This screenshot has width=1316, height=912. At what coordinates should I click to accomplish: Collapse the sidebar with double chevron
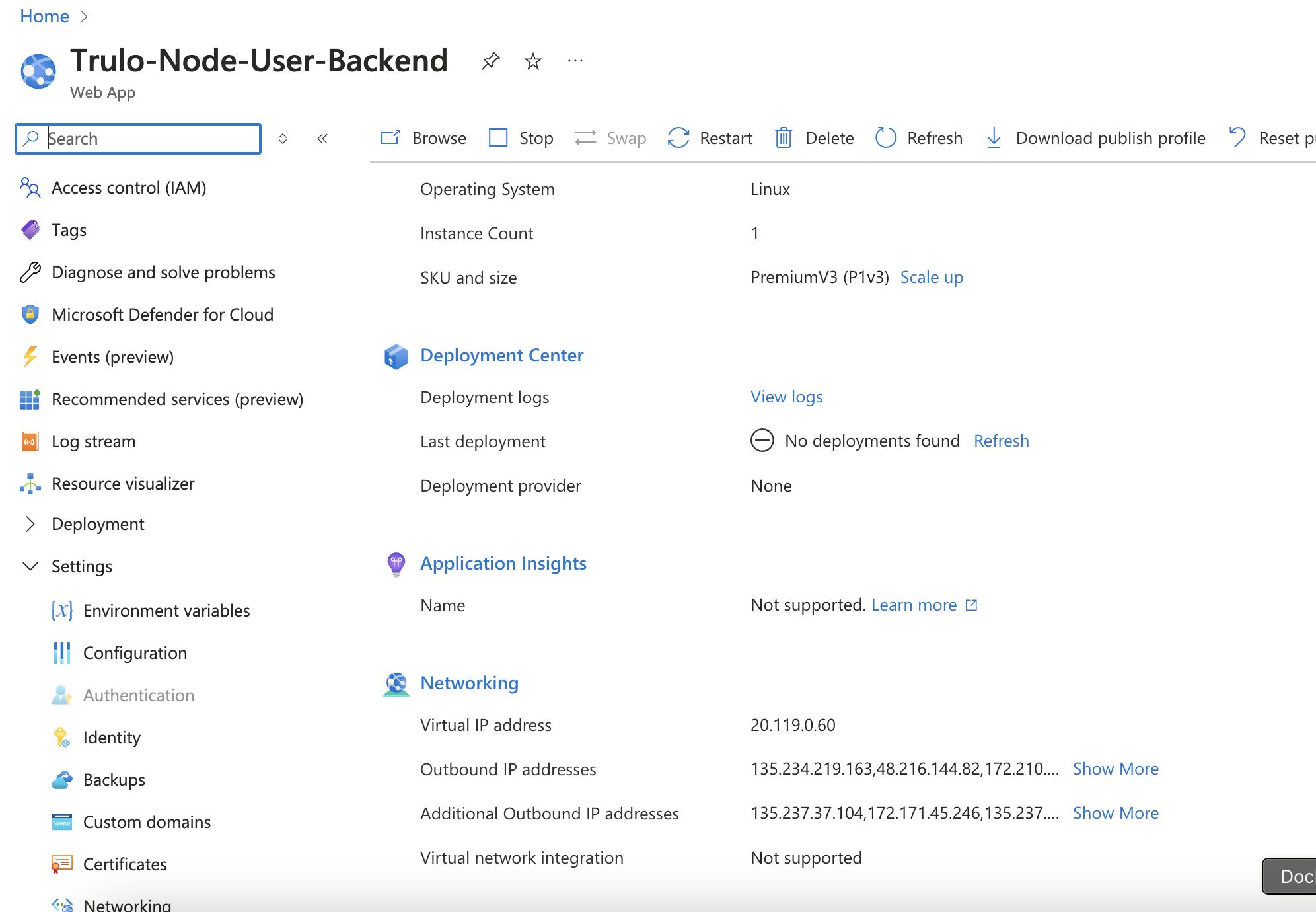pyautogui.click(x=322, y=139)
